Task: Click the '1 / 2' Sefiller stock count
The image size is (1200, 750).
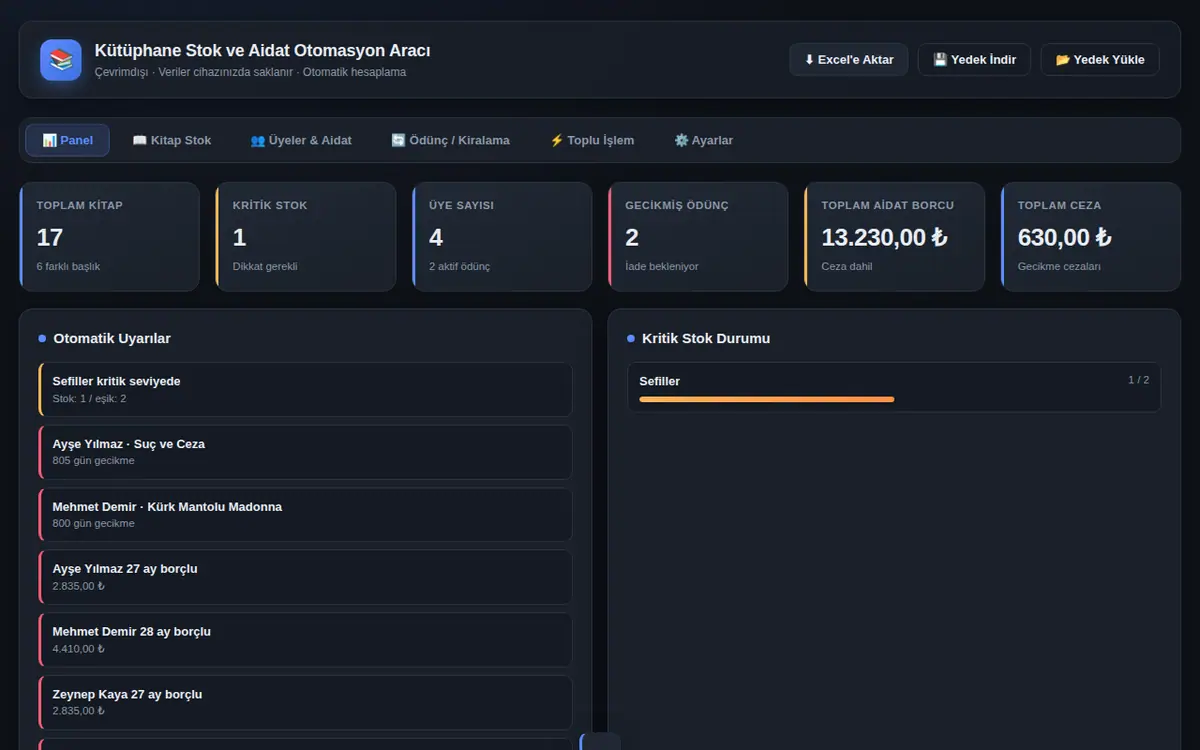Action: point(1138,380)
